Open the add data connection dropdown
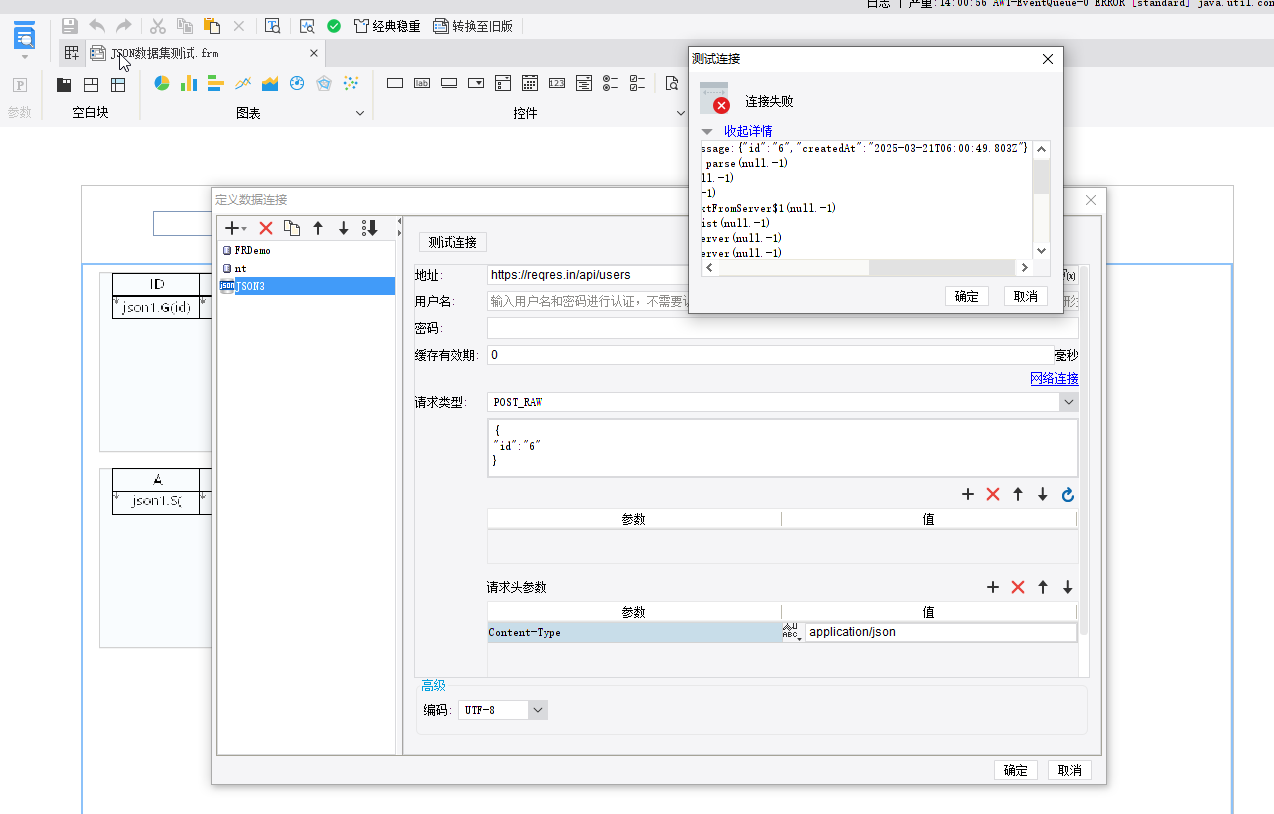Viewport: 1274px width, 814px height. pyautogui.click(x=236, y=228)
